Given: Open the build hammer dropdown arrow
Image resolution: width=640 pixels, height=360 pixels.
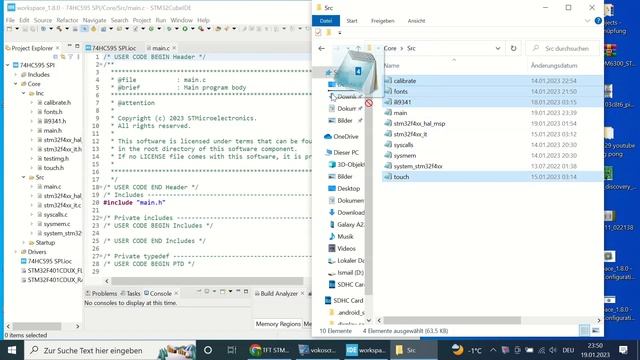Looking at the screenshot, I should coord(66,29).
